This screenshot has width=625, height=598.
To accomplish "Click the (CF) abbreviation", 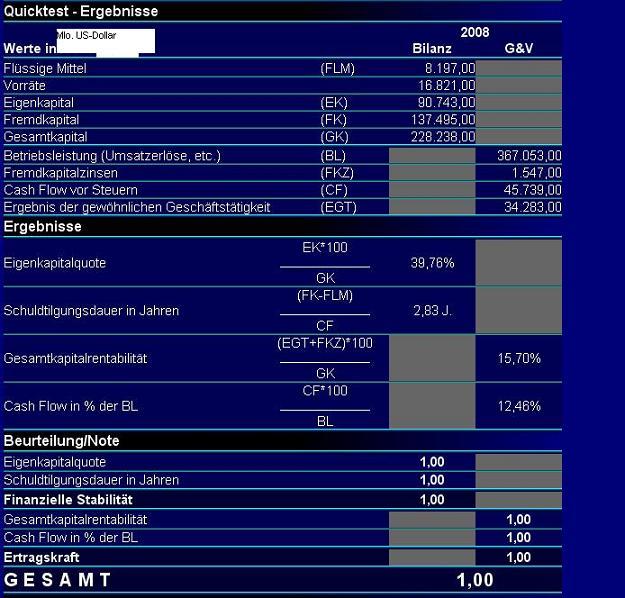I will point(334,190).
